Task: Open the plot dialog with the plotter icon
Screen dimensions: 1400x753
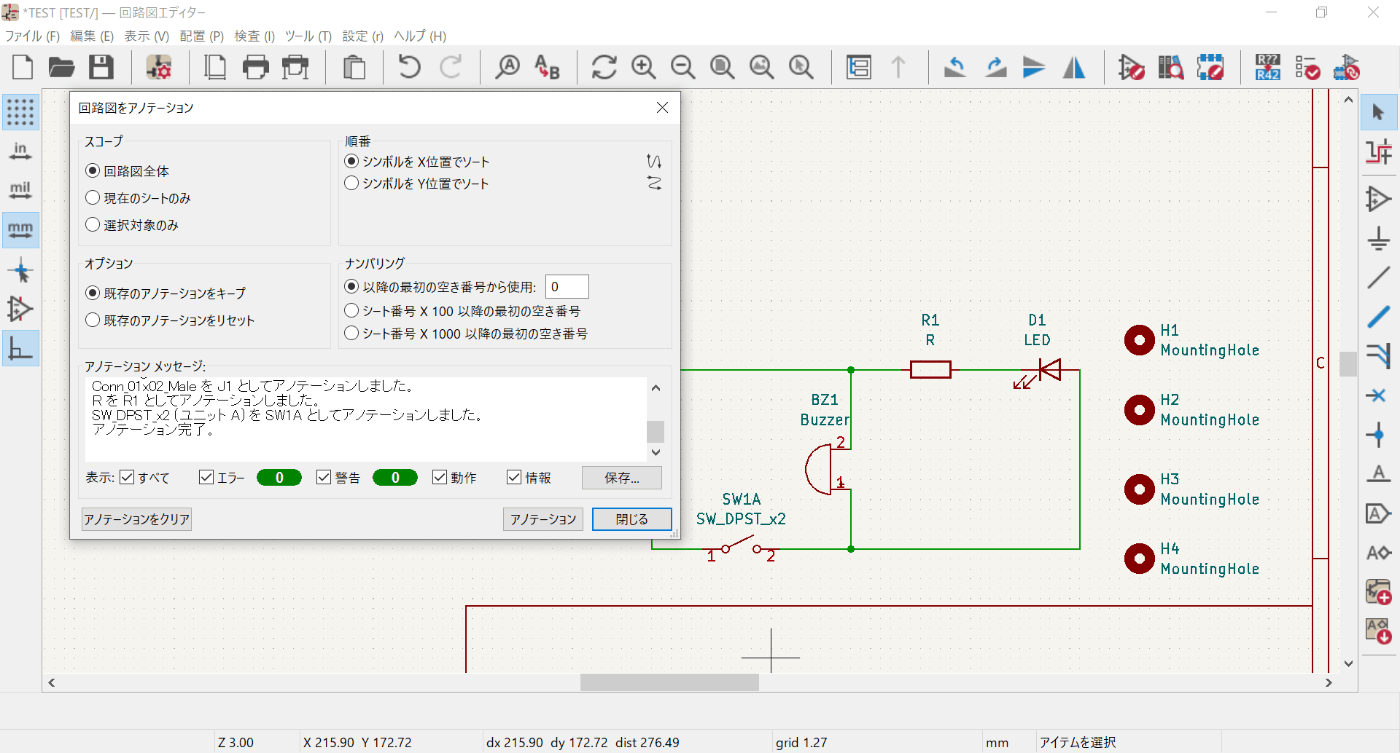Action: [x=295, y=68]
